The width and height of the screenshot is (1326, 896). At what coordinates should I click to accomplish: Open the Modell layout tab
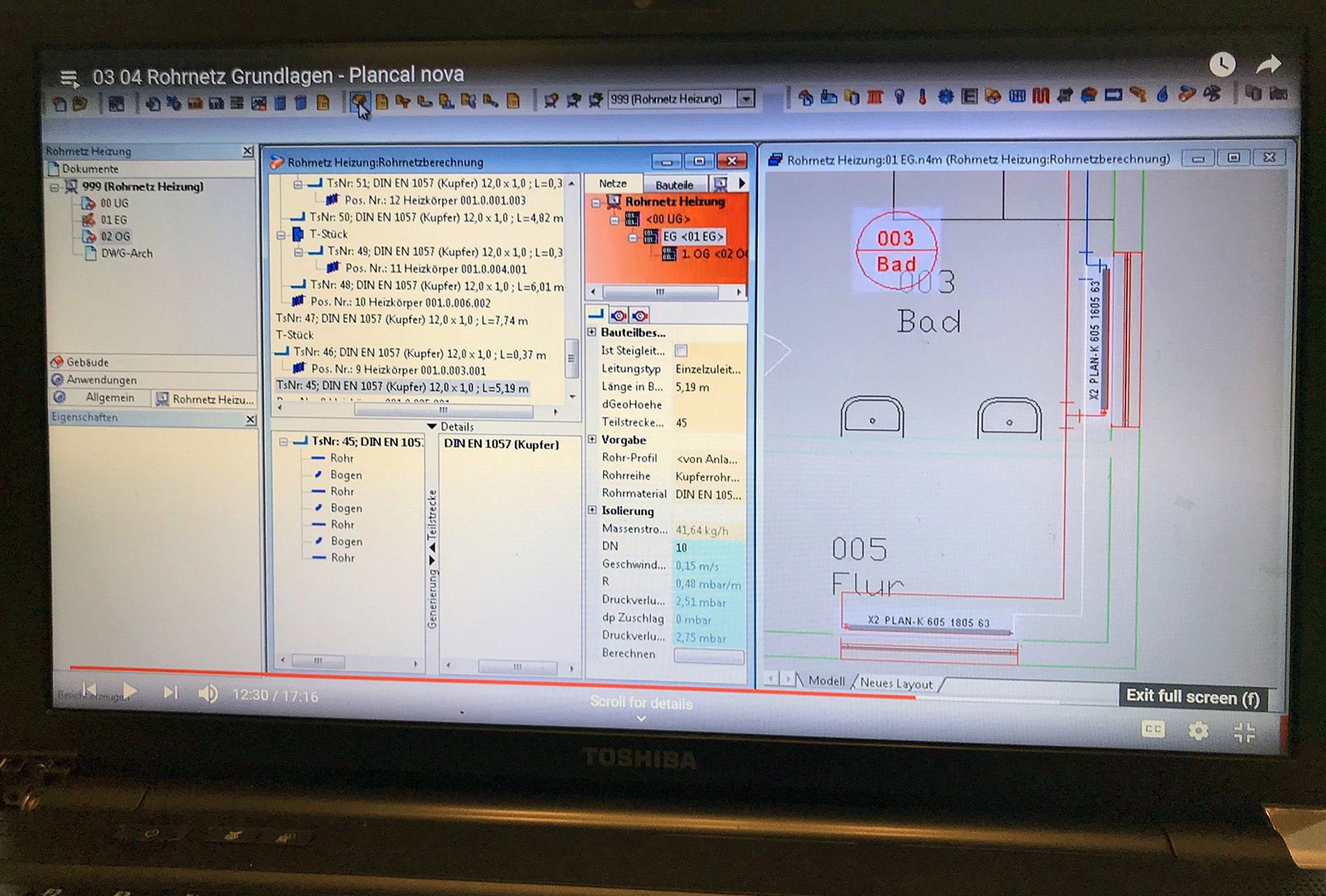(x=826, y=680)
